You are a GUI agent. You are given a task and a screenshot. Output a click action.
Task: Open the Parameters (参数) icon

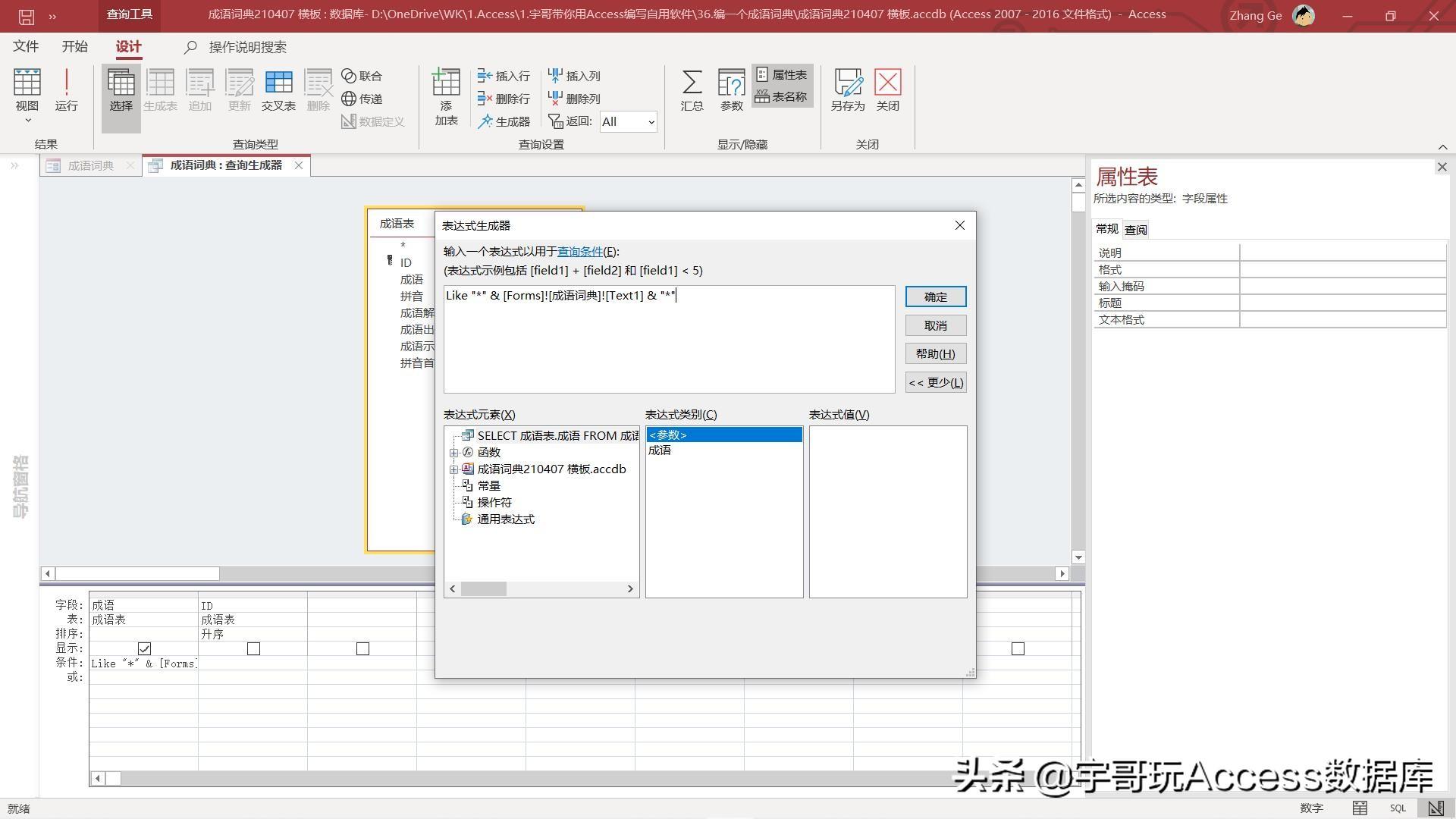pos(731,83)
